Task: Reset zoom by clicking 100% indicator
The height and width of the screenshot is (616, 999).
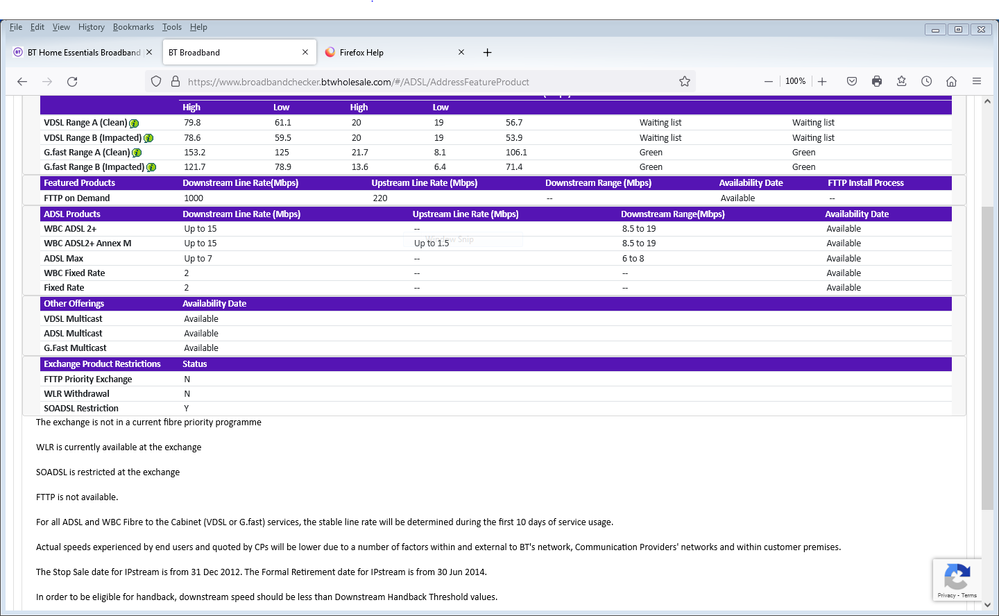Action: coord(795,81)
